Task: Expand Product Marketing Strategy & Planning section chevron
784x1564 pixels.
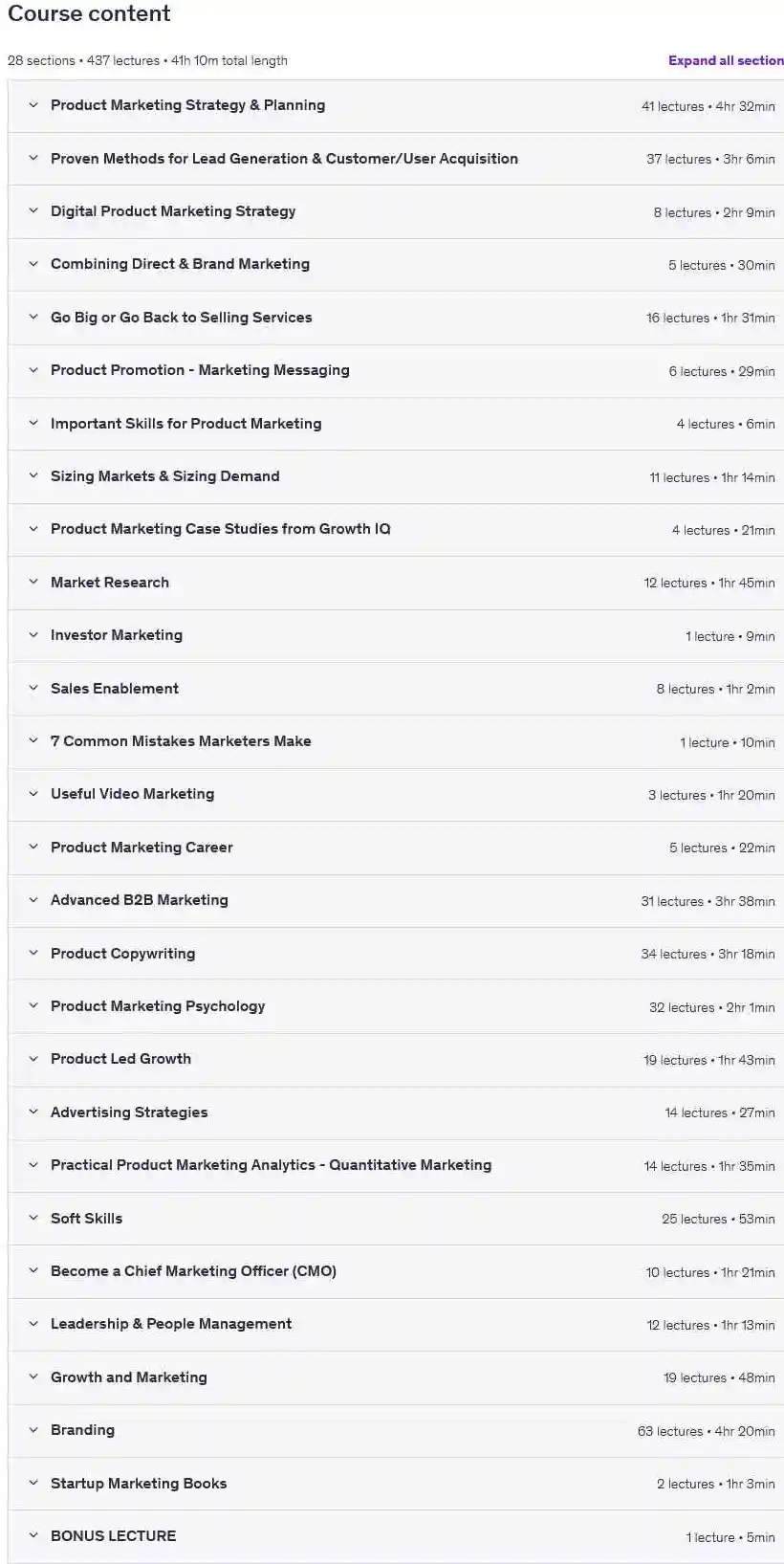Action: click(33, 105)
